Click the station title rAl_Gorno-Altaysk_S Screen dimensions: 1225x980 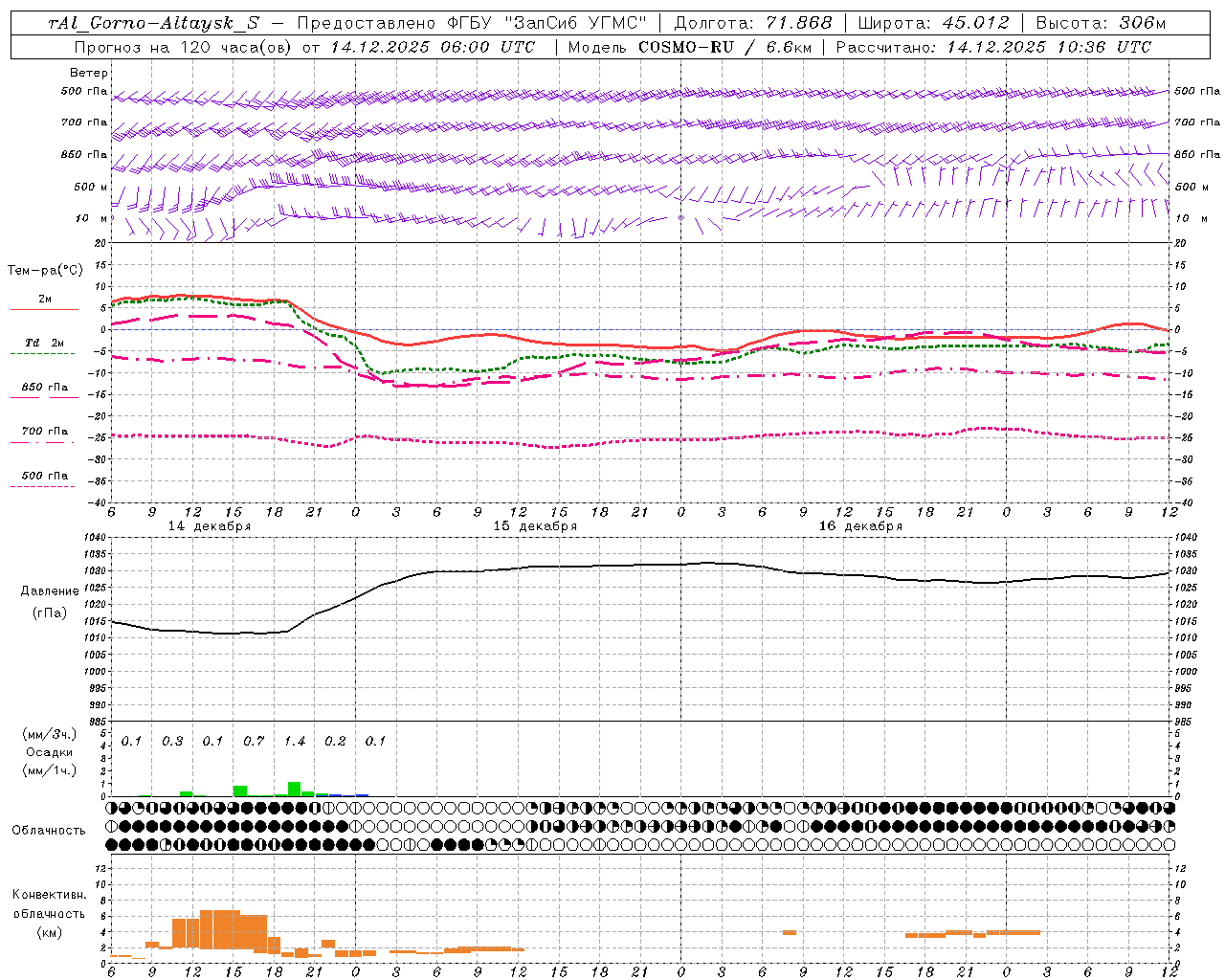[x=153, y=23]
